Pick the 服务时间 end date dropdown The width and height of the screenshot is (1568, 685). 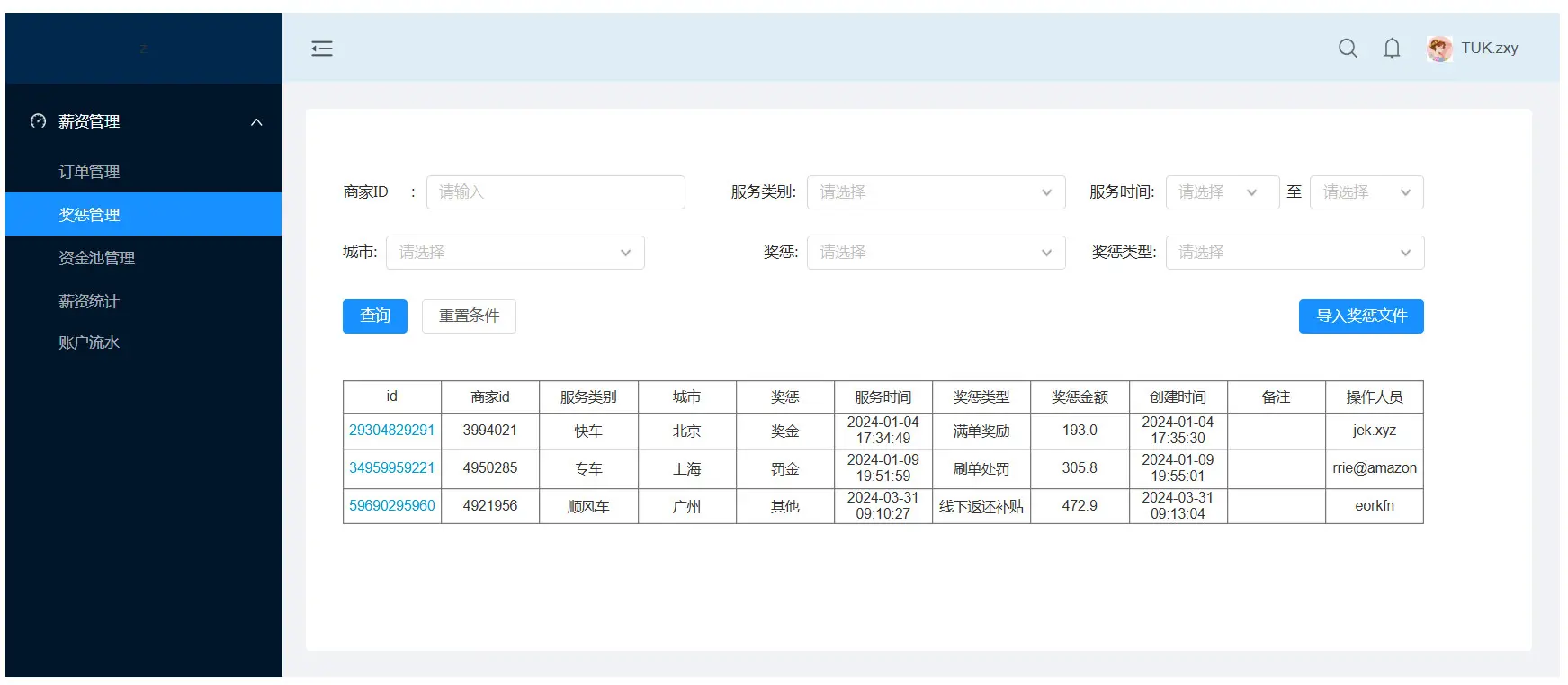coord(1366,192)
